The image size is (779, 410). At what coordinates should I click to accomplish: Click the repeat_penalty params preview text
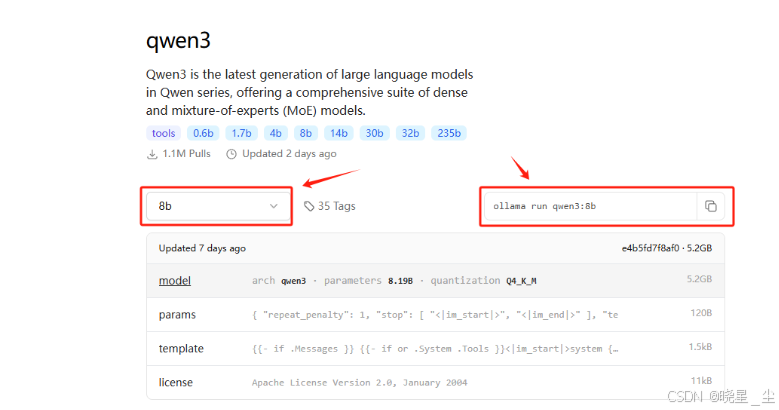pos(435,315)
